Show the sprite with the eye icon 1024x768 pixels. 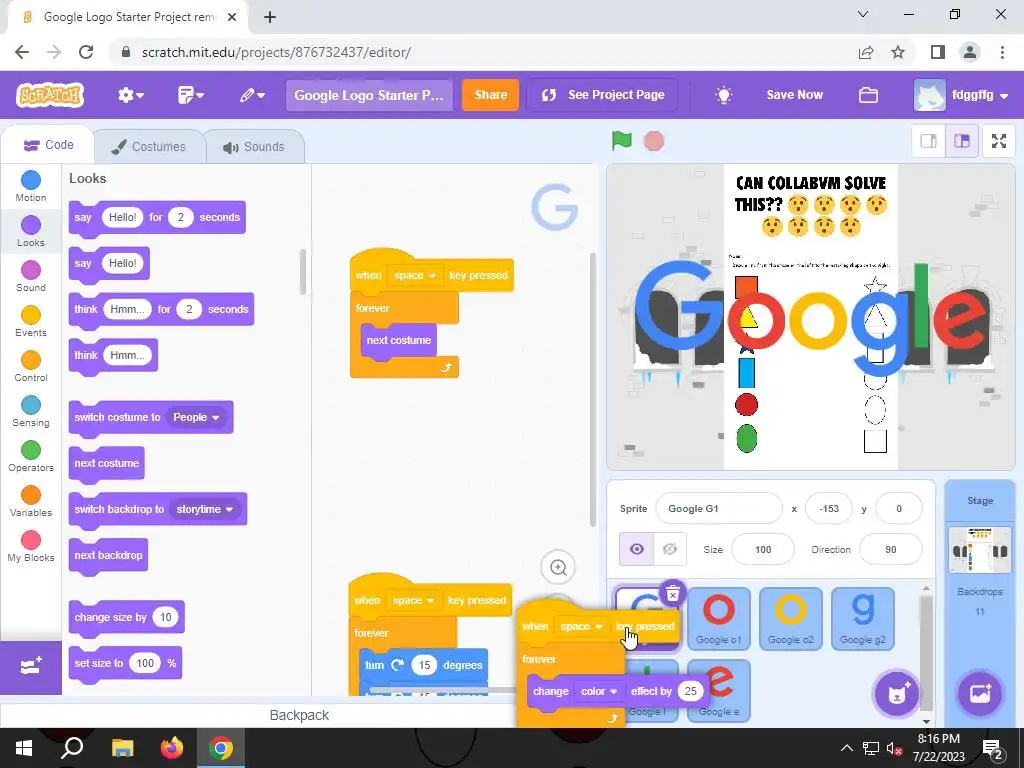click(637, 549)
